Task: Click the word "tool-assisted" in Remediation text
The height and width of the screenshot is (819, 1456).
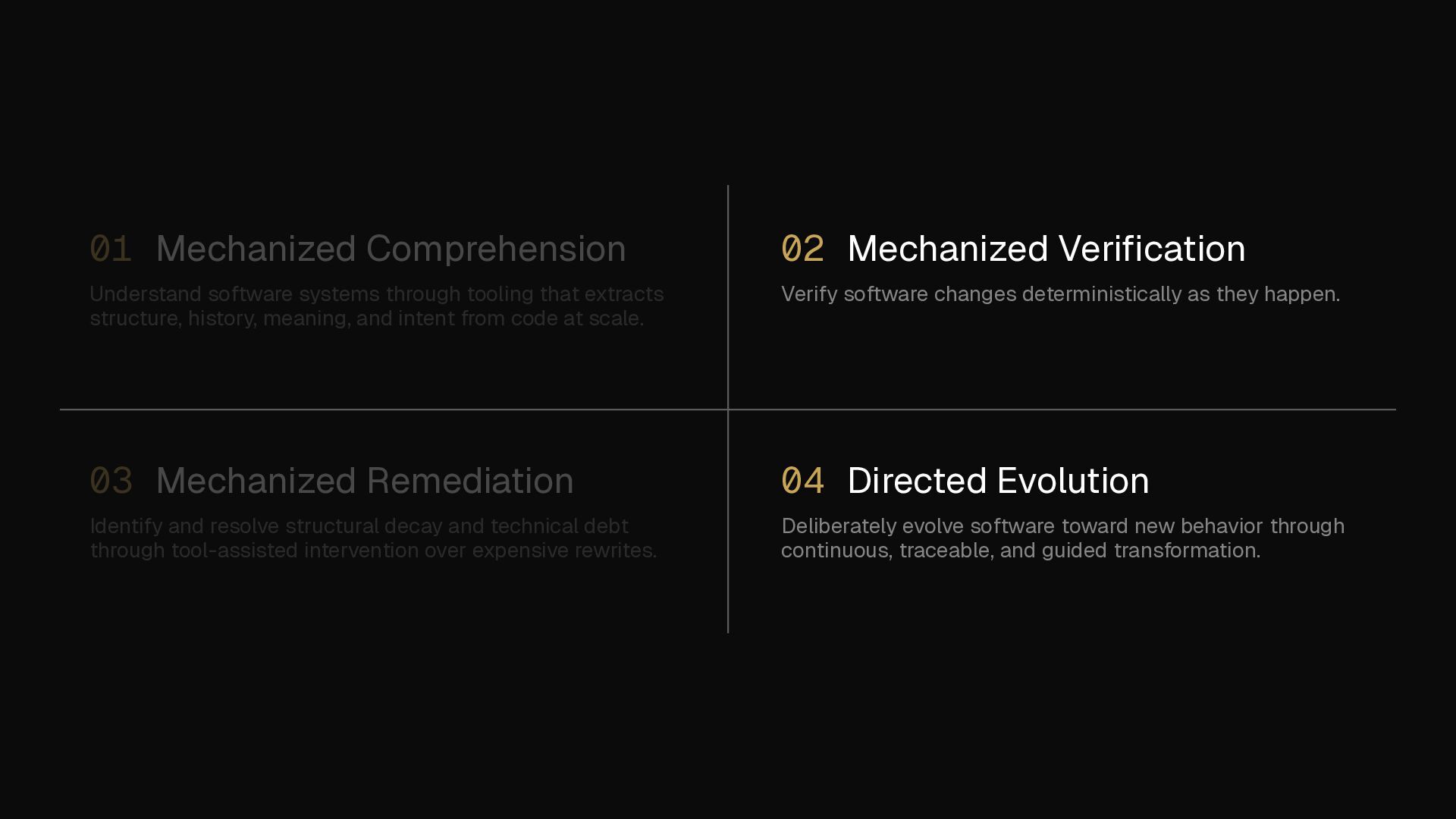Action: [234, 551]
